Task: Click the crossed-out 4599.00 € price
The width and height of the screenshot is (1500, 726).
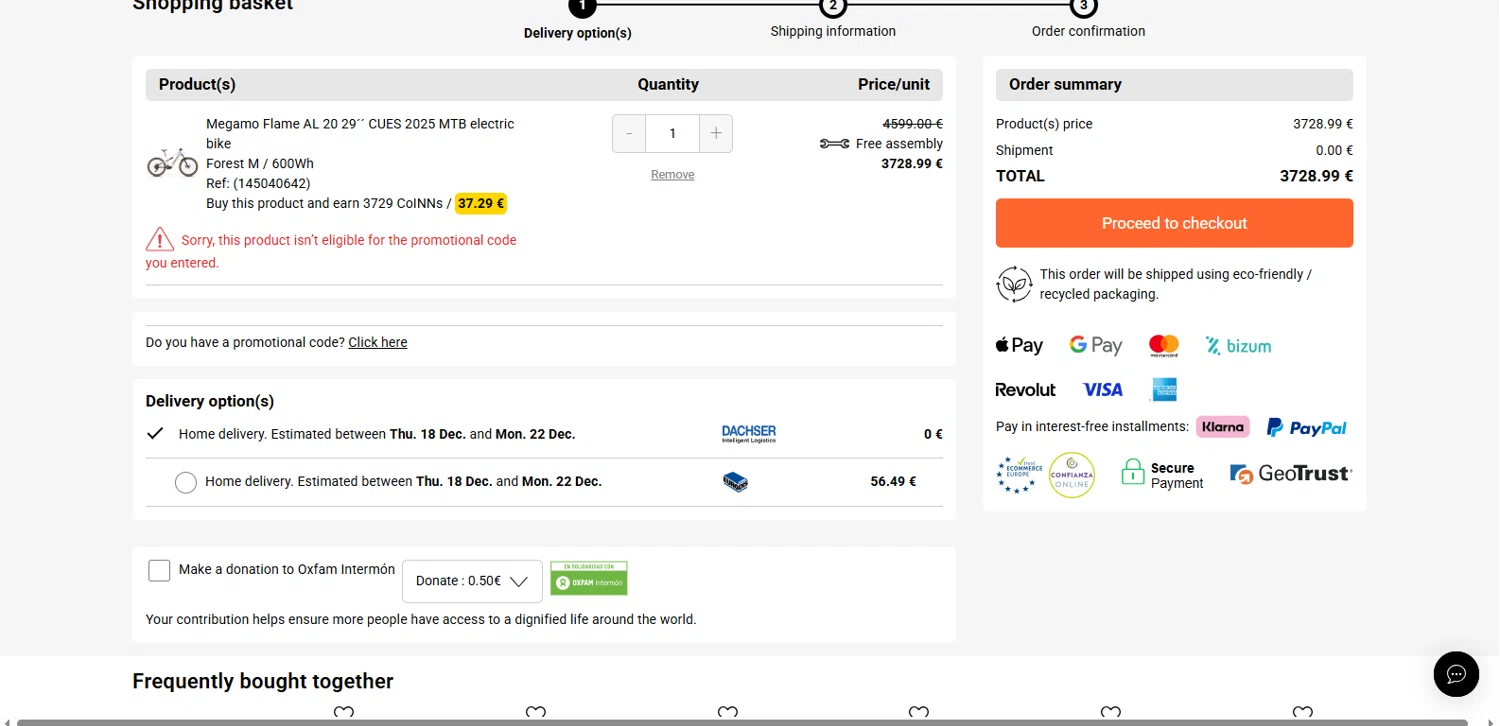Action: tap(912, 124)
